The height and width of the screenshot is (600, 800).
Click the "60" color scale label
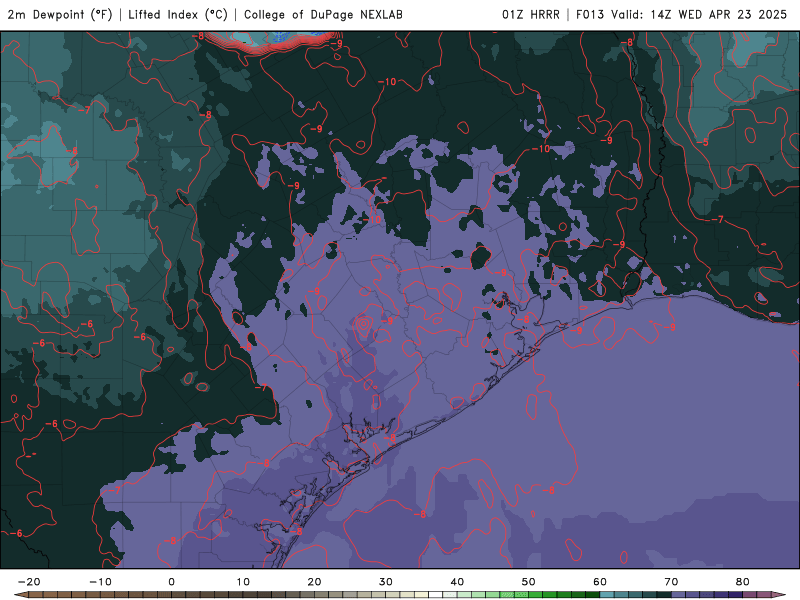[x=600, y=582]
